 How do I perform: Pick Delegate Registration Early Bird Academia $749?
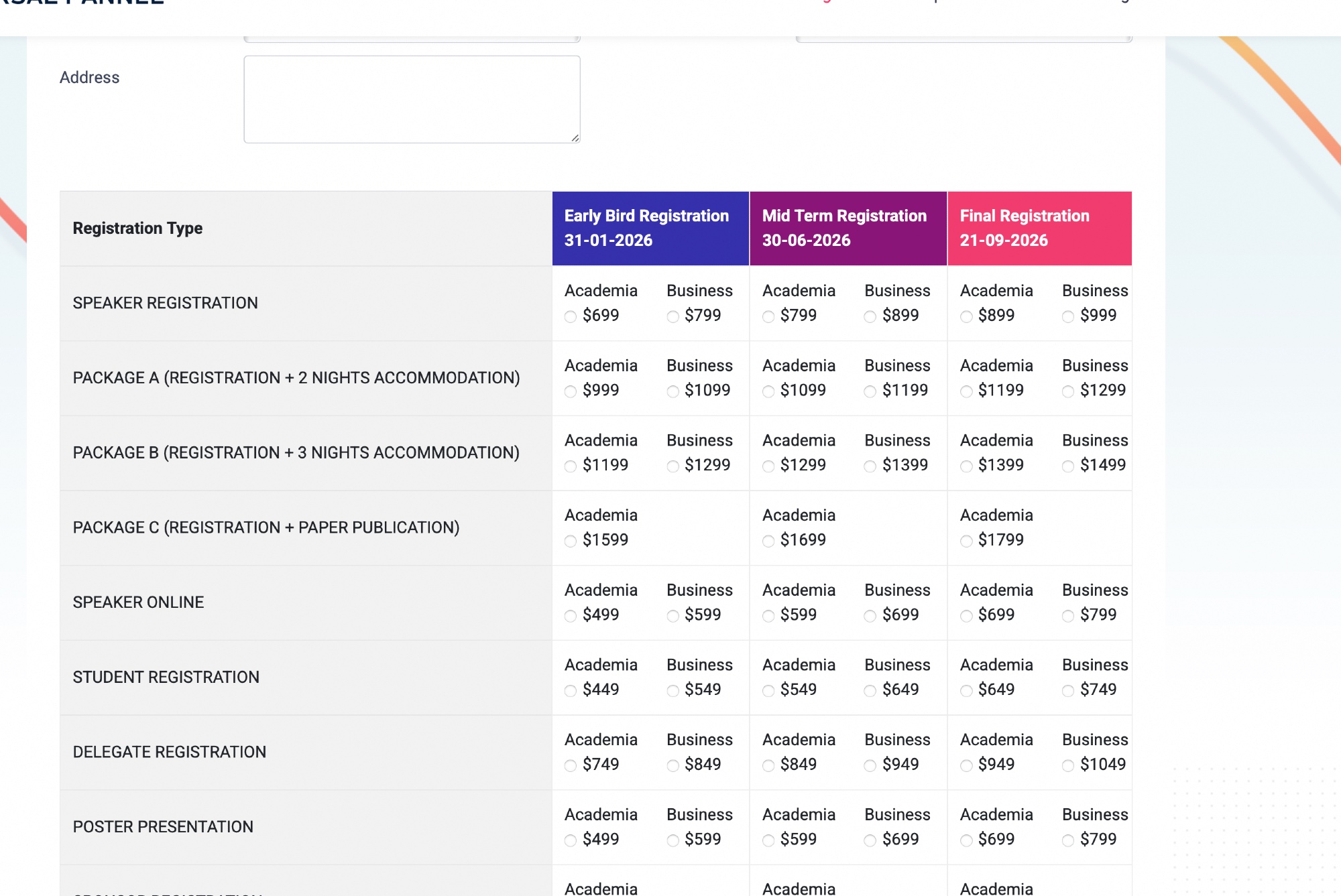click(571, 765)
